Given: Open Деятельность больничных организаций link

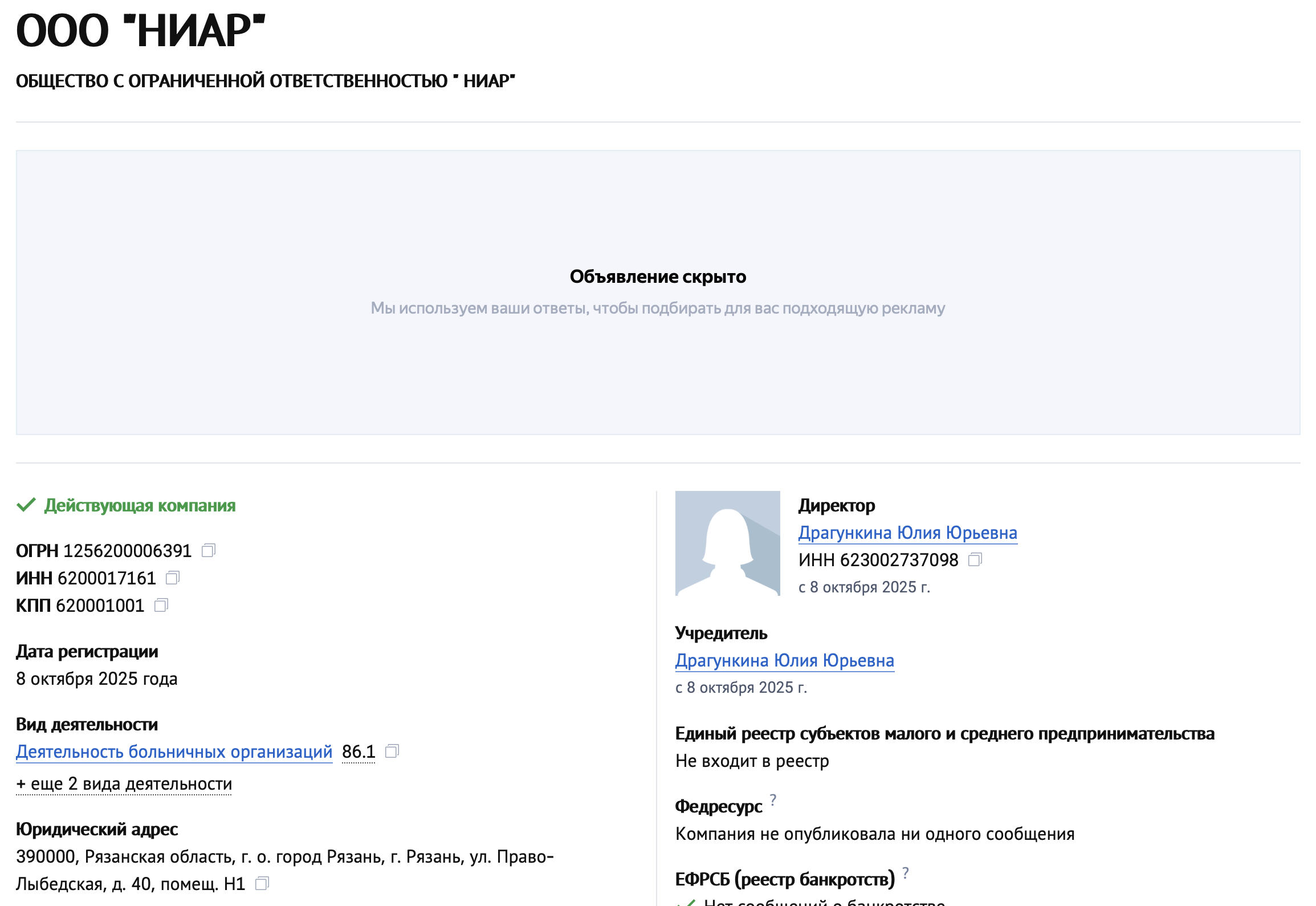Looking at the screenshot, I should pyautogui.click(x=174, y=751).
